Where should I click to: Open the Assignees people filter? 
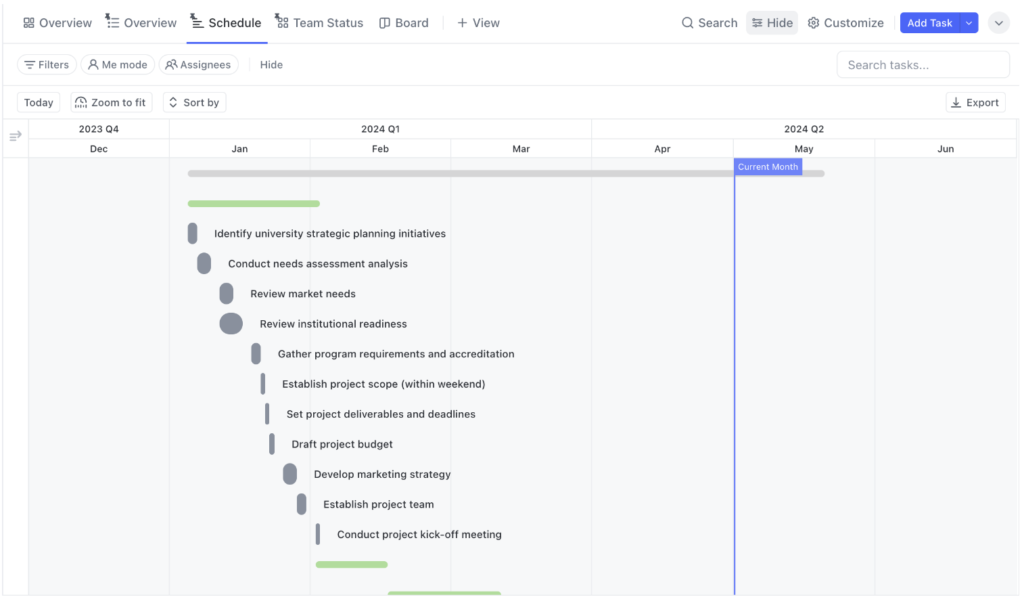point(198,65)
